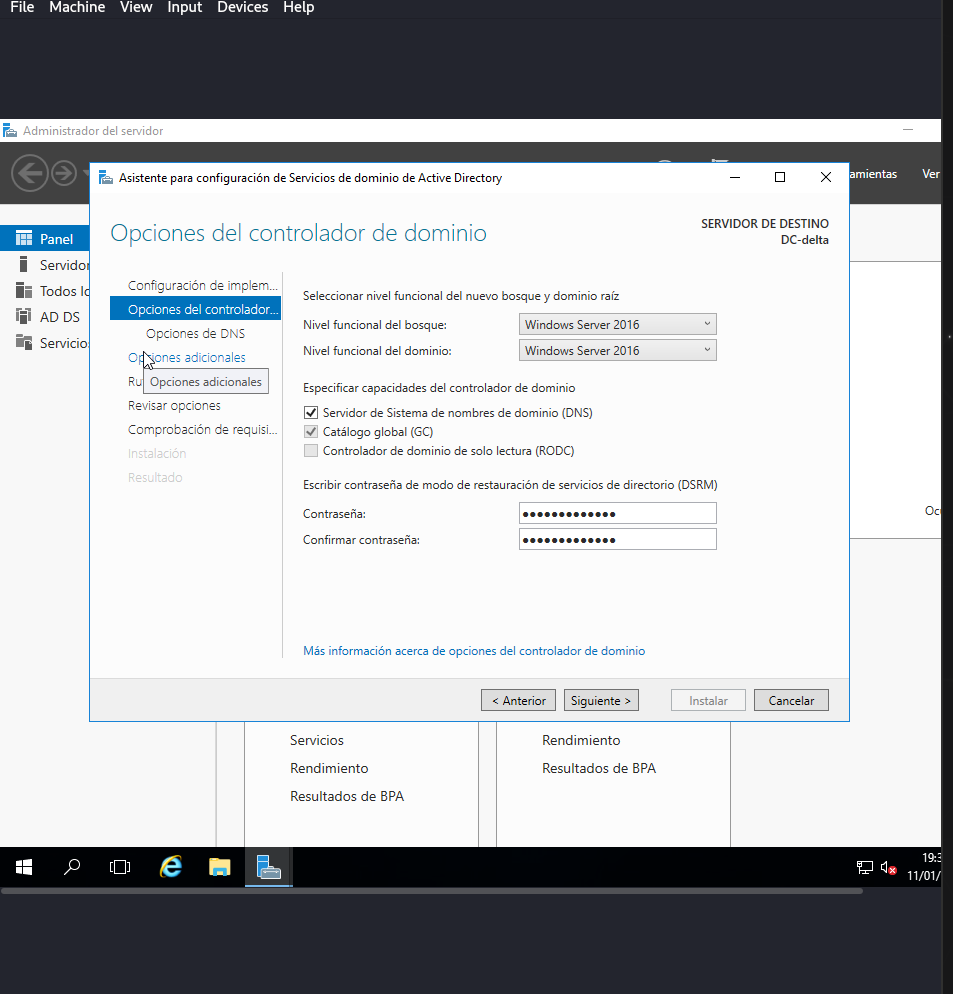Click the wizard title bar icon
The width and height of the screenshot is (953, 994).
pyautogui.click(x=106, y=178)
